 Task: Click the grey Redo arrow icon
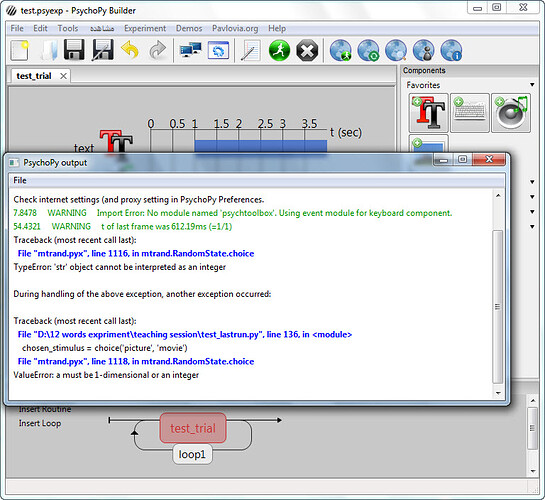click(x=158, y=50)
